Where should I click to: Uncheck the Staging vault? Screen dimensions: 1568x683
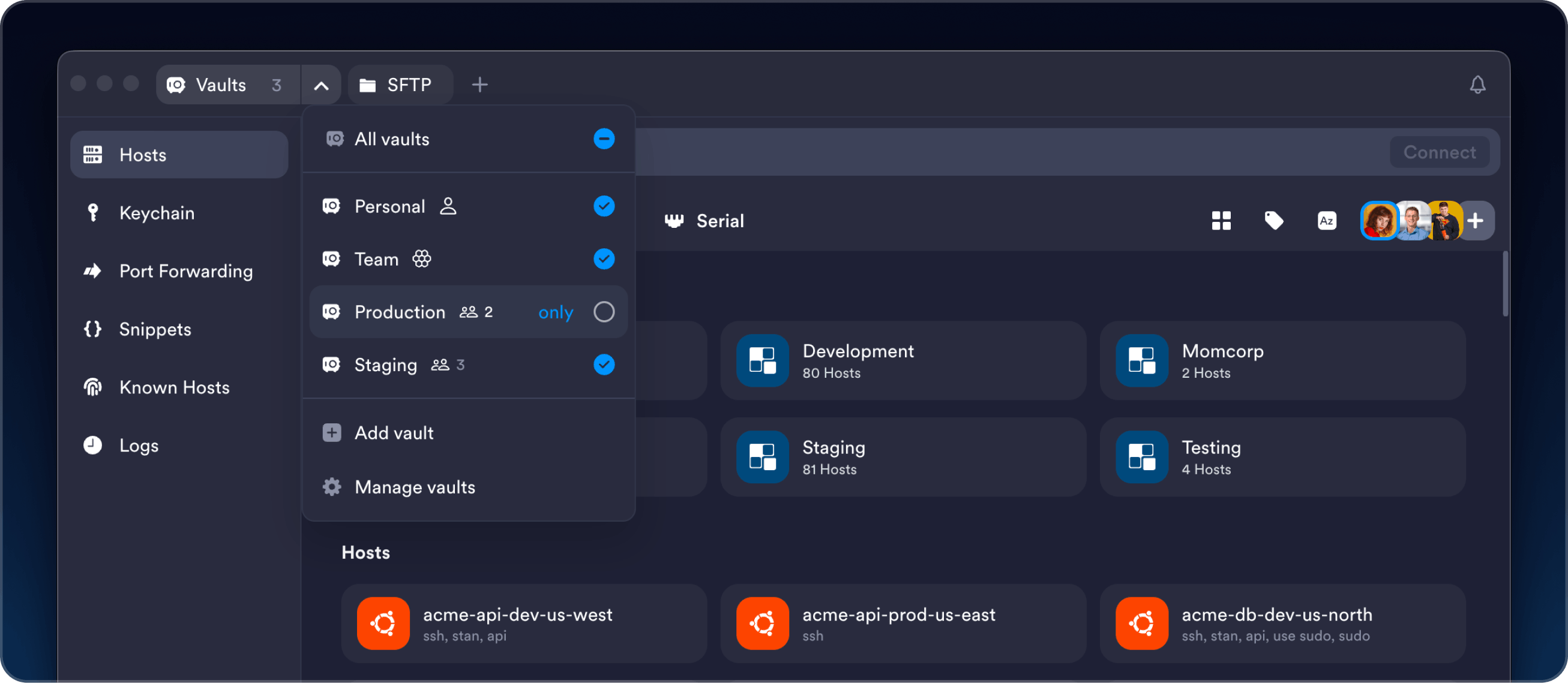tap(604, 365)
